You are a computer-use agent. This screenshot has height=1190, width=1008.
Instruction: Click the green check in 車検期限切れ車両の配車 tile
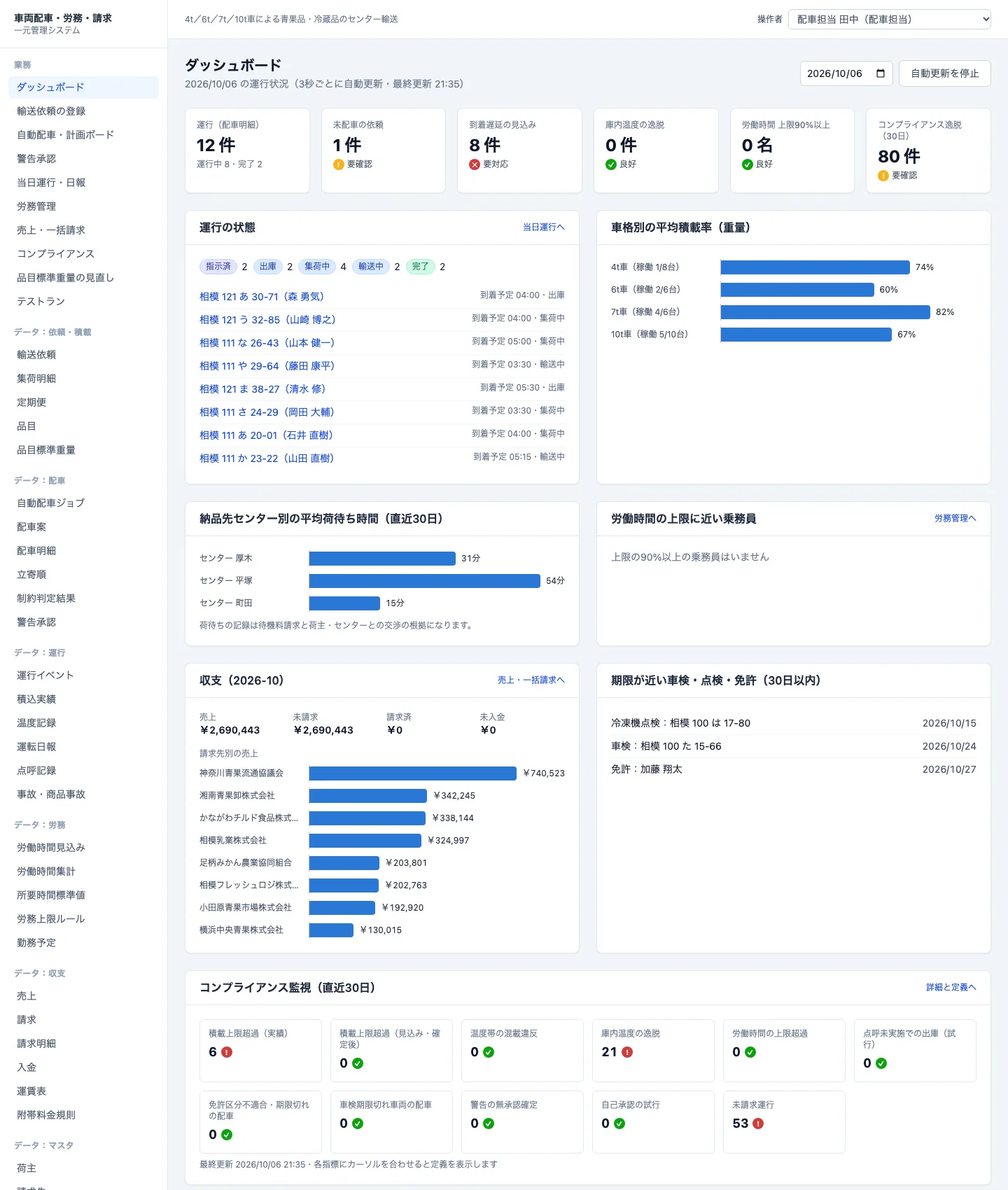tap(358, 1123)
